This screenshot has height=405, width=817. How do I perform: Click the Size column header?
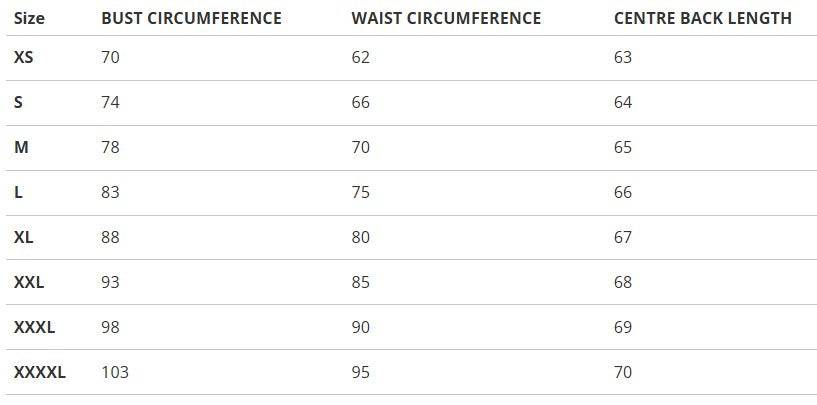pyautogui.click(x=29, y=18)
